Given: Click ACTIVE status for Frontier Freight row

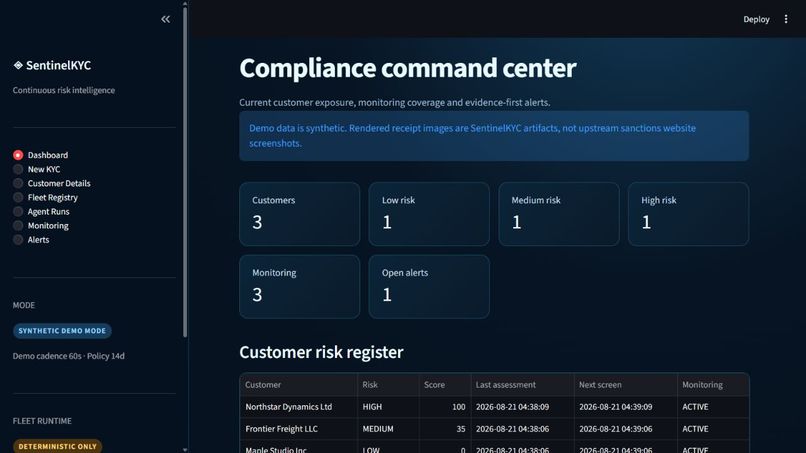Looking at the screenshot, I should pos(713,429).
